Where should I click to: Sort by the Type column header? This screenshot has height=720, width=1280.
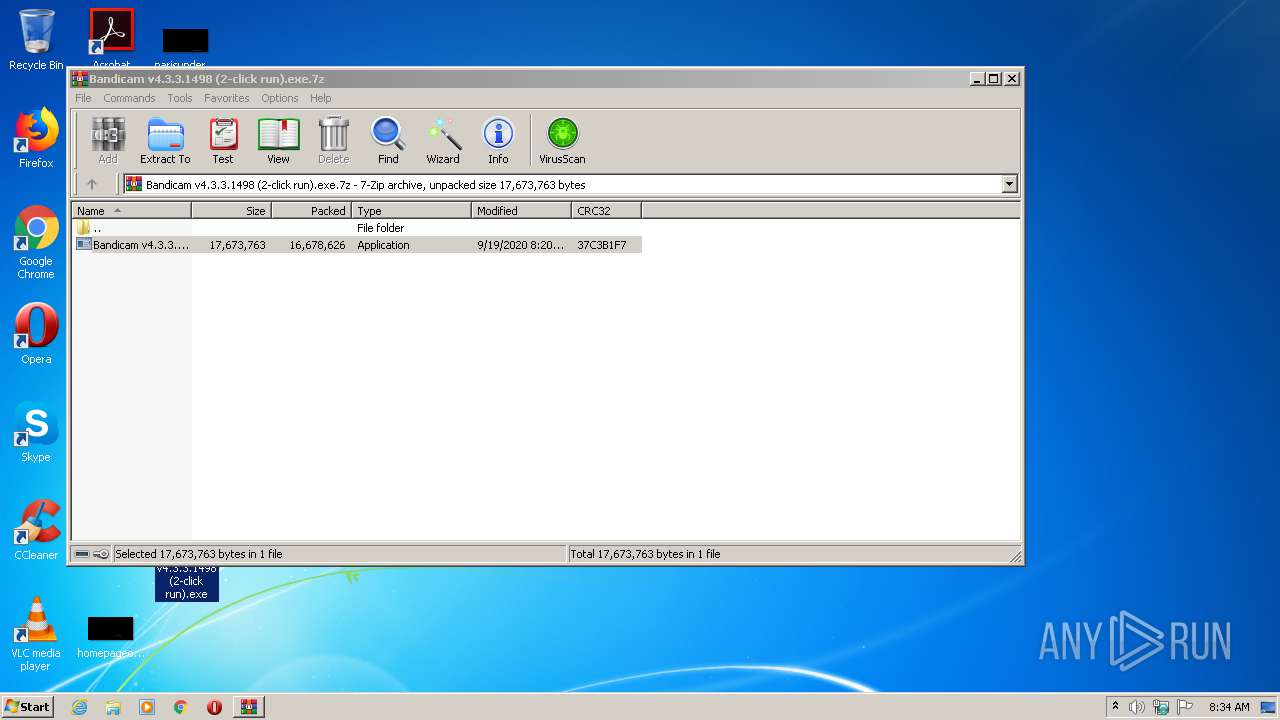point(411,211)
